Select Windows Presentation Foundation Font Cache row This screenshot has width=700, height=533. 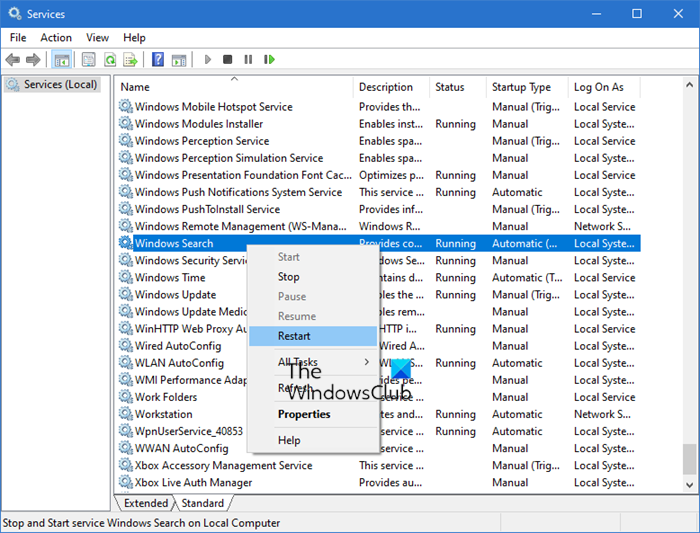[x=379, y=175]
